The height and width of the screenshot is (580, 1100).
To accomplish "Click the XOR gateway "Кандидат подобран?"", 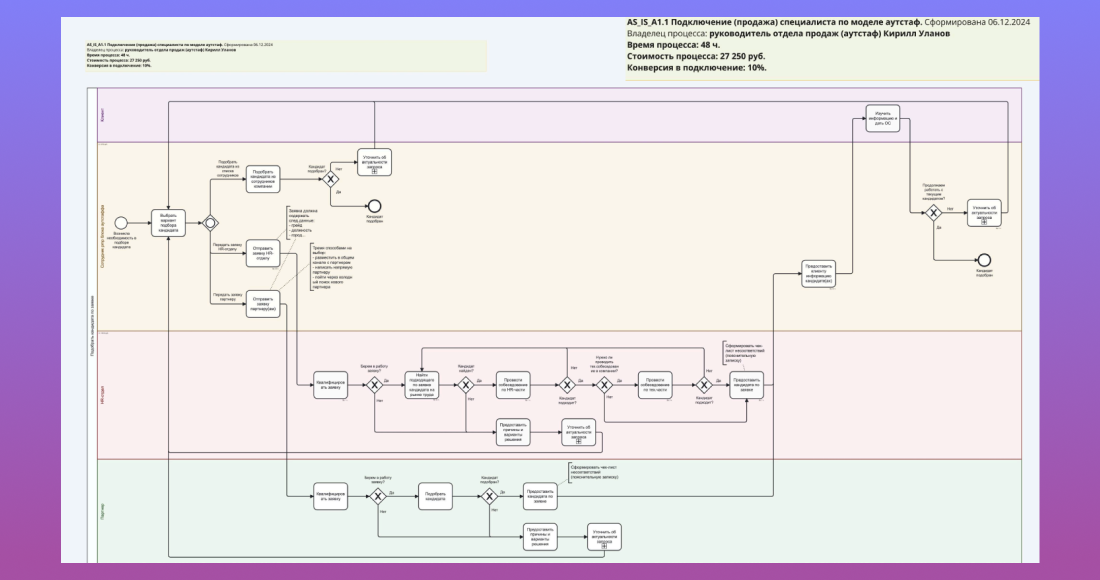I will 330,178.
